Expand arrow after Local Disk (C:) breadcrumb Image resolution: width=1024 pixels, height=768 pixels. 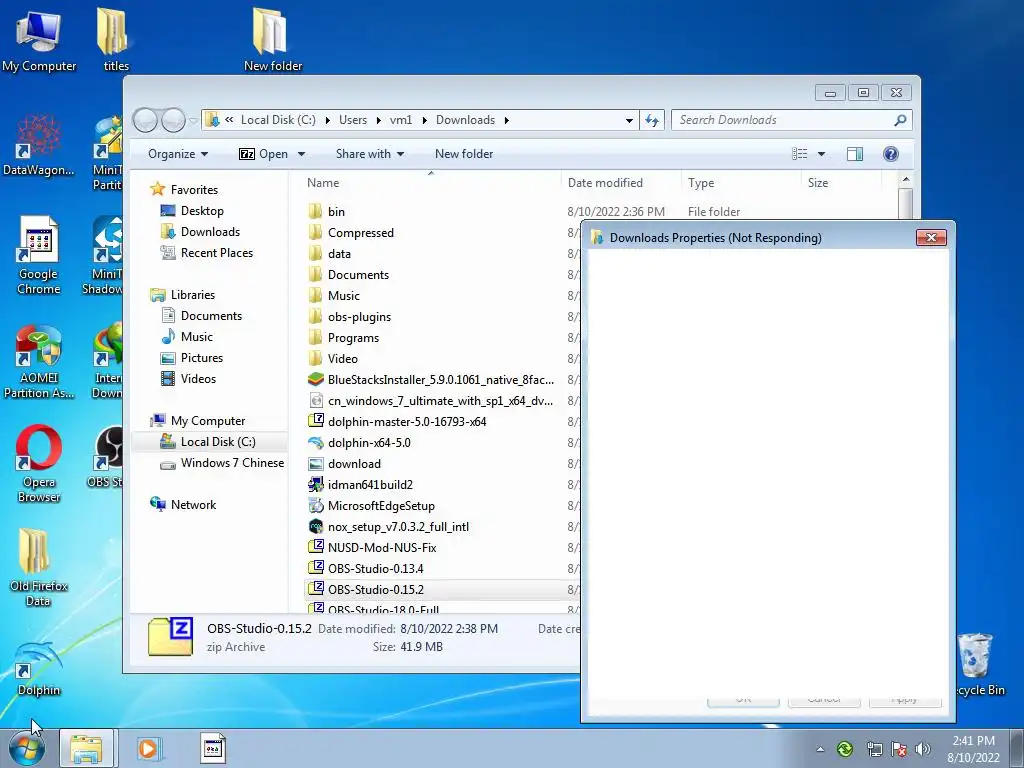click(326, 120)
